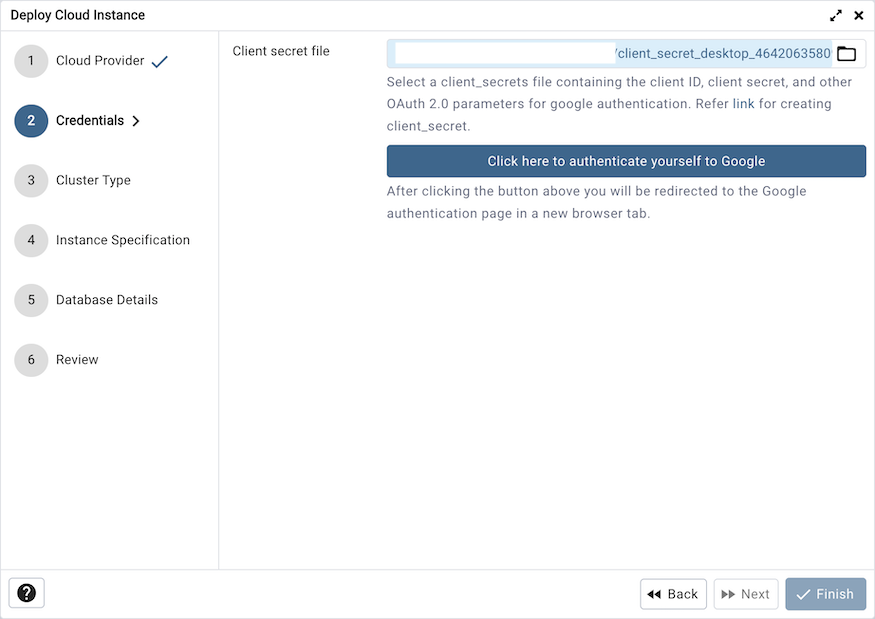Open help using the question mark icon
This screenshot has height=619, width=875.
(x=26, y=593)
